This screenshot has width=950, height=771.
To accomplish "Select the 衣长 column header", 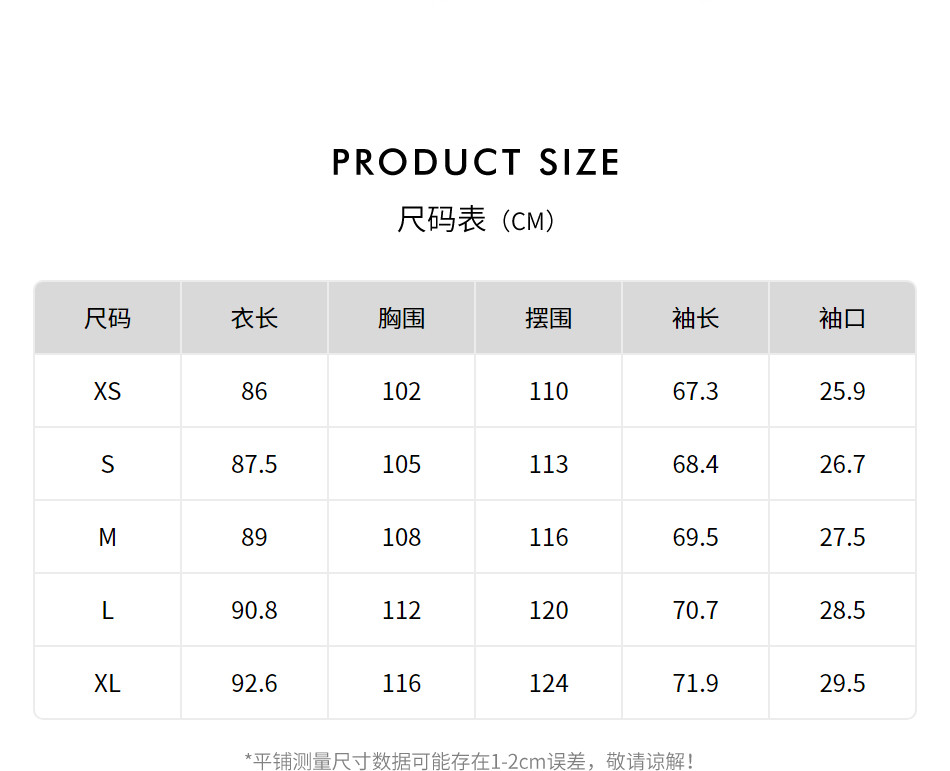I will (x=255, y=319).
